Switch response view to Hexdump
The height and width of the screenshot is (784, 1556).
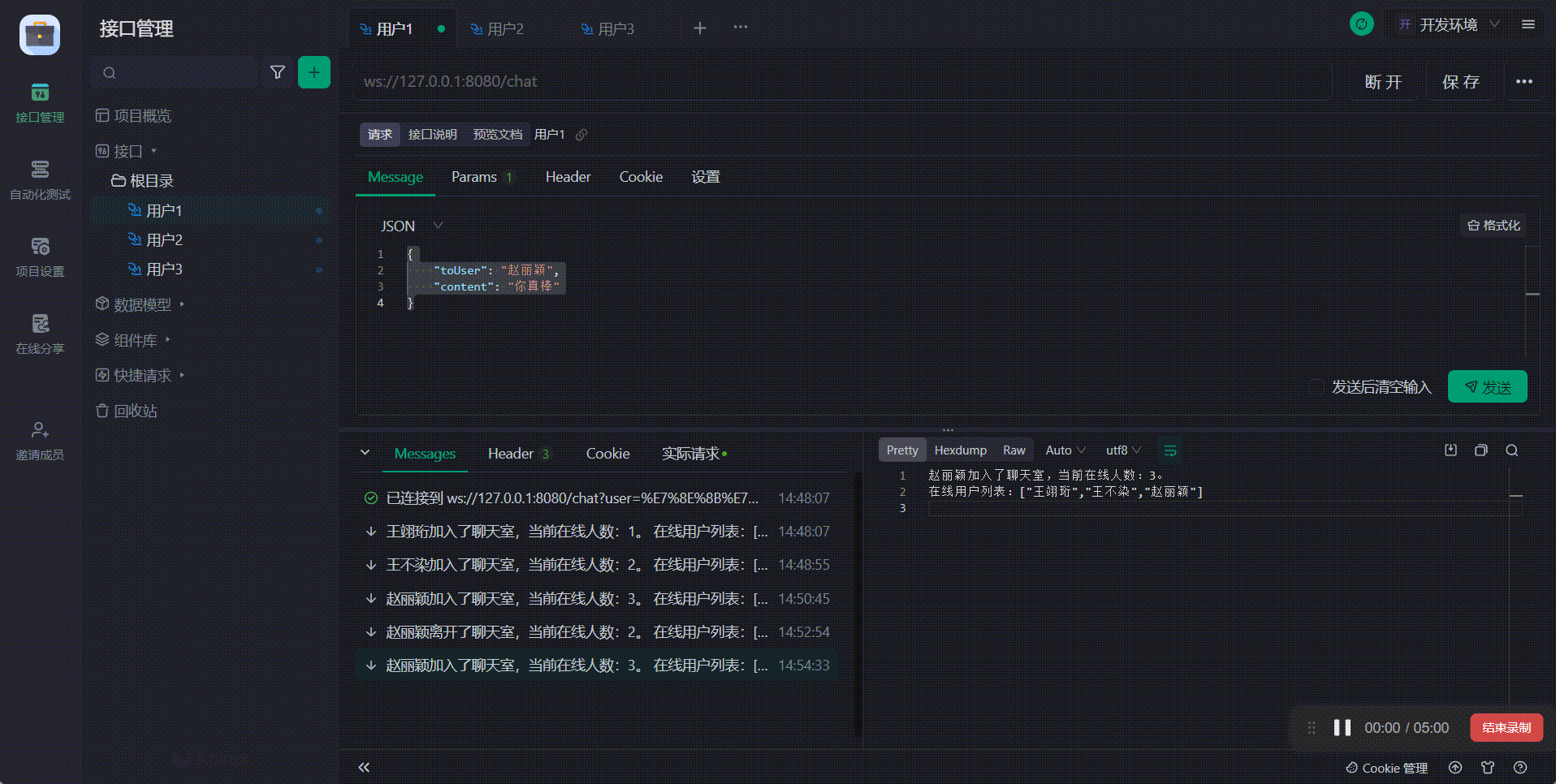pyautogui.click(x=961, y=450)
